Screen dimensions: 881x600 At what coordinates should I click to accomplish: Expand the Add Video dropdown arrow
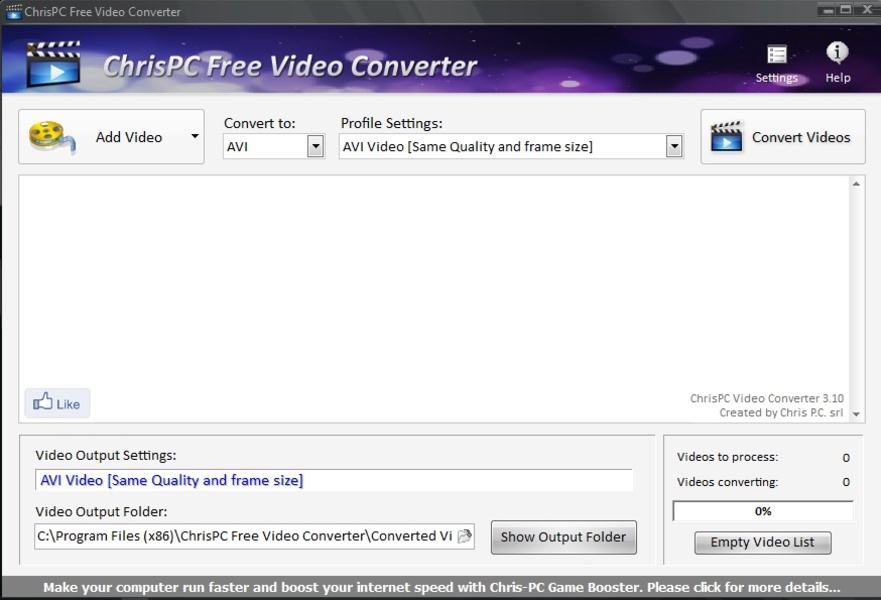(194, 137)
